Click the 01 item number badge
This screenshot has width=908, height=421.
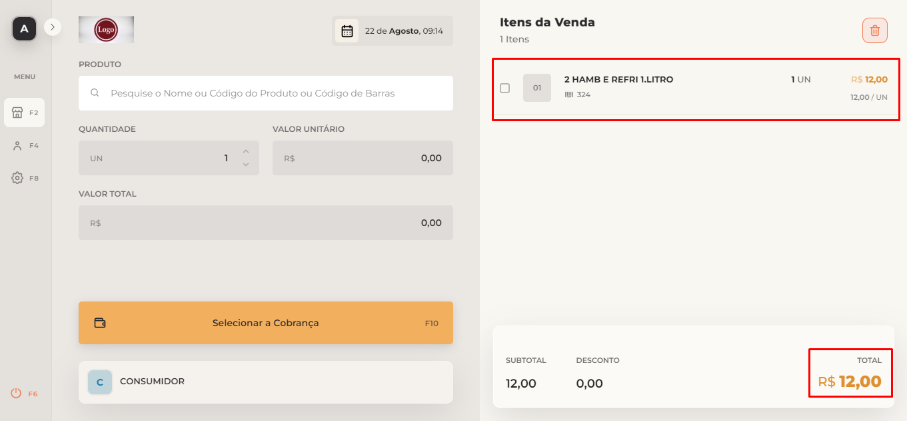[537, 88]
